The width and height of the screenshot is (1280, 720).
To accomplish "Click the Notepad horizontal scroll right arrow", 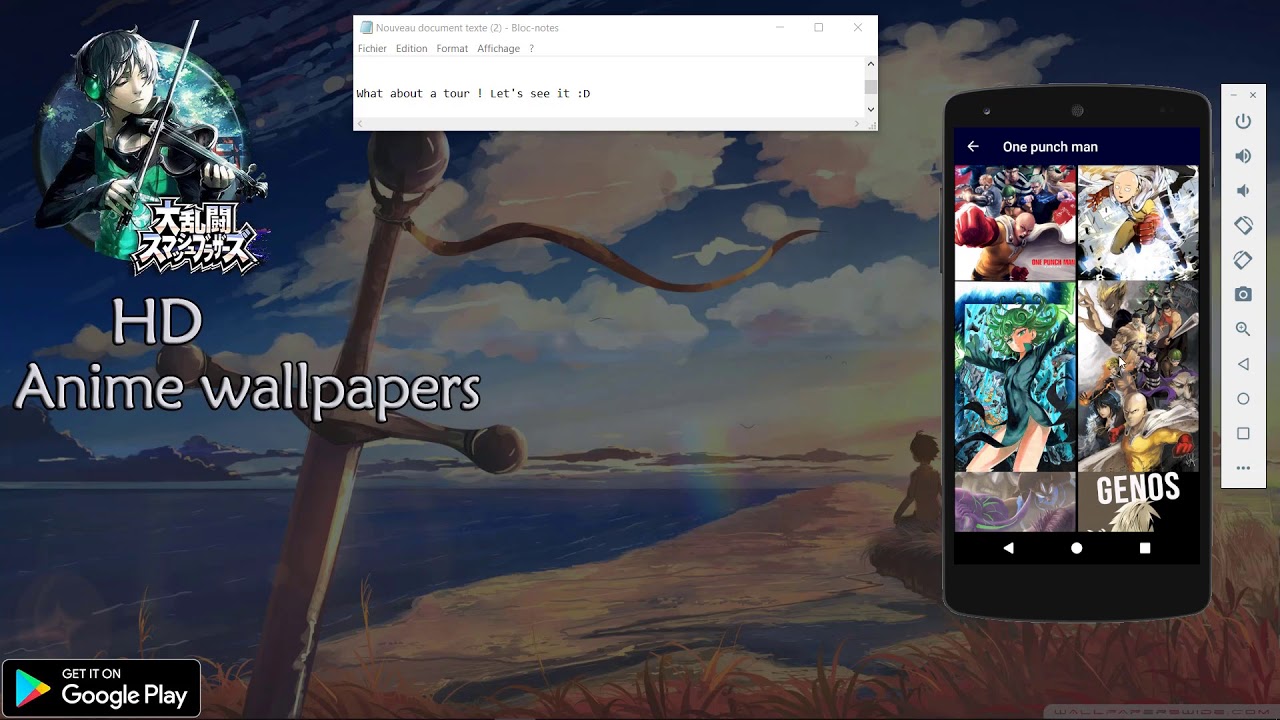I will (x=857, y=124).
